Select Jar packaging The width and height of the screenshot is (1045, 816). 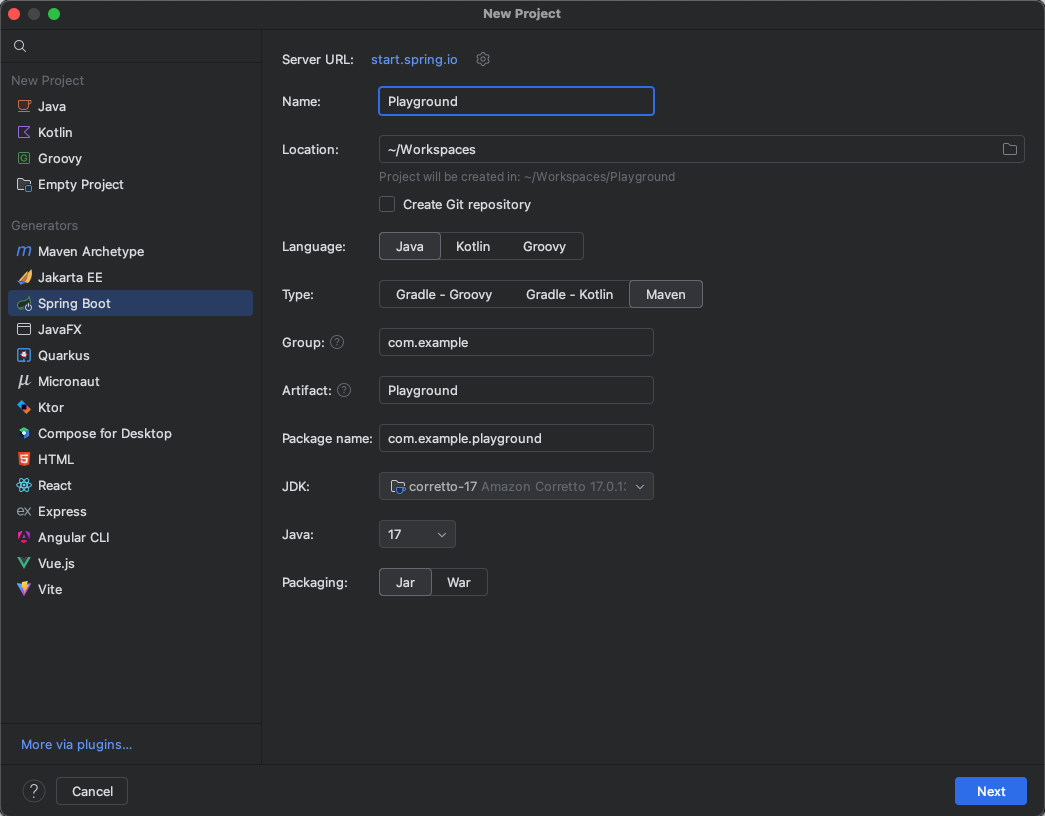[405, 582]
